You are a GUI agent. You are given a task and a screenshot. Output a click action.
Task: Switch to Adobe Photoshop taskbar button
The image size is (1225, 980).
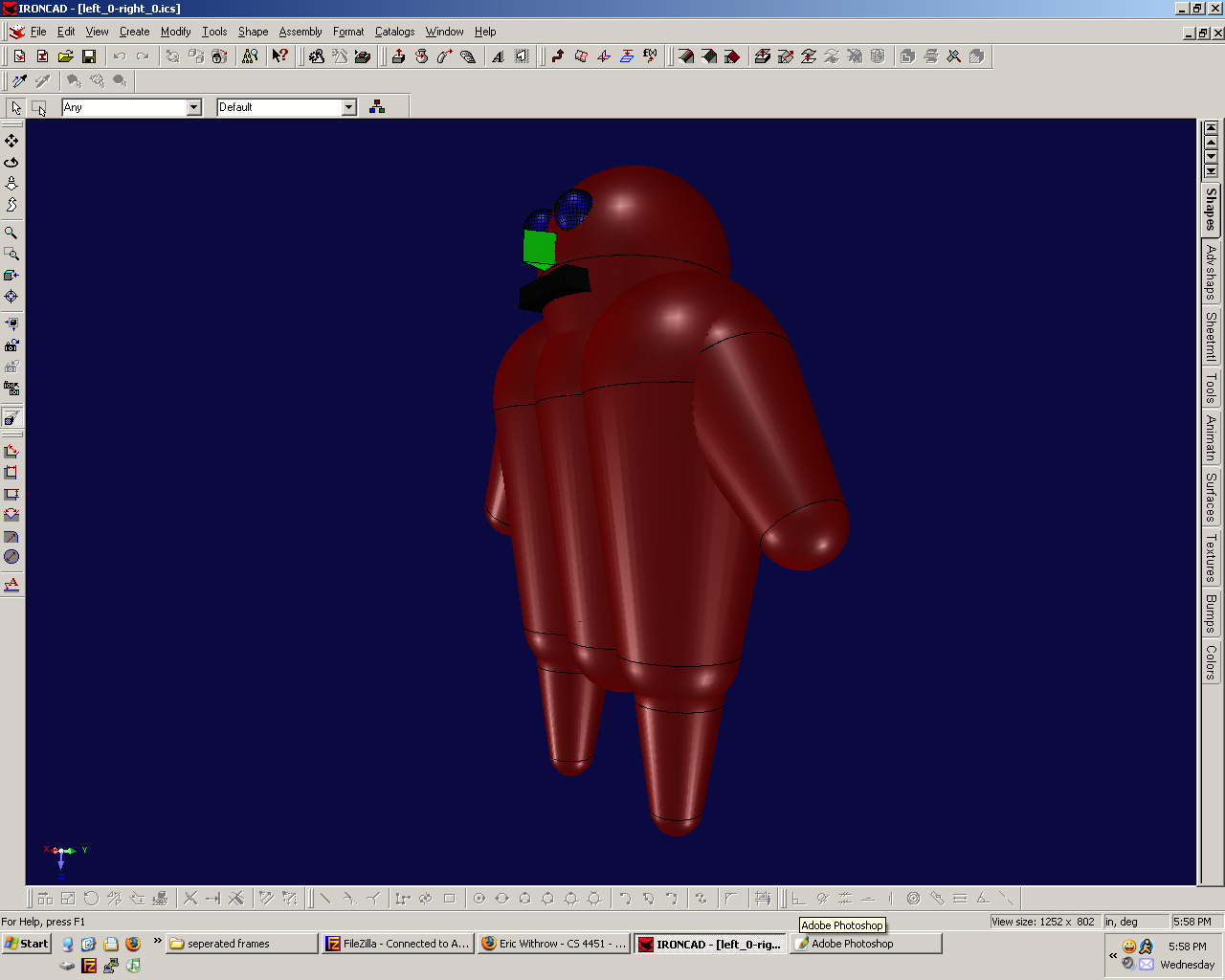866,944
